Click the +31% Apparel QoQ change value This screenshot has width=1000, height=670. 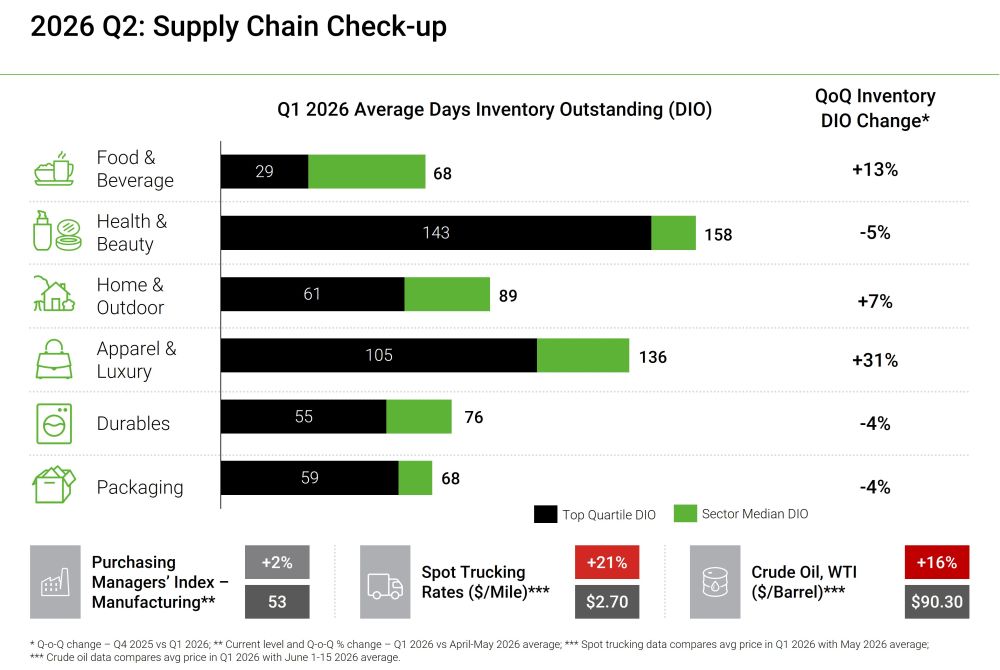pyautogui.click(x=875, y=360)
